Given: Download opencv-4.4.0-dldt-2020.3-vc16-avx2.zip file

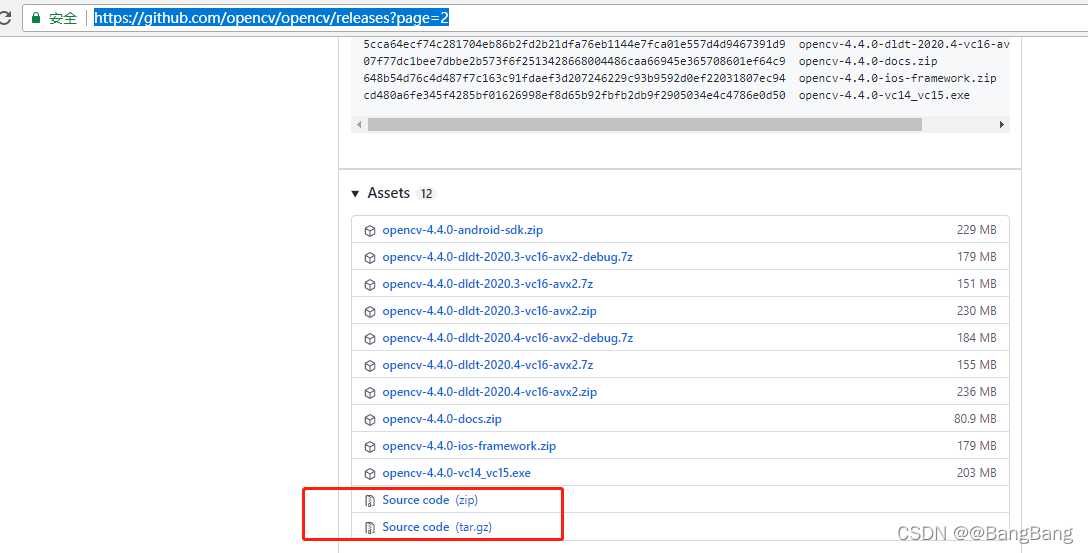Looking at the screenshot, I should [x=489, y=311].
